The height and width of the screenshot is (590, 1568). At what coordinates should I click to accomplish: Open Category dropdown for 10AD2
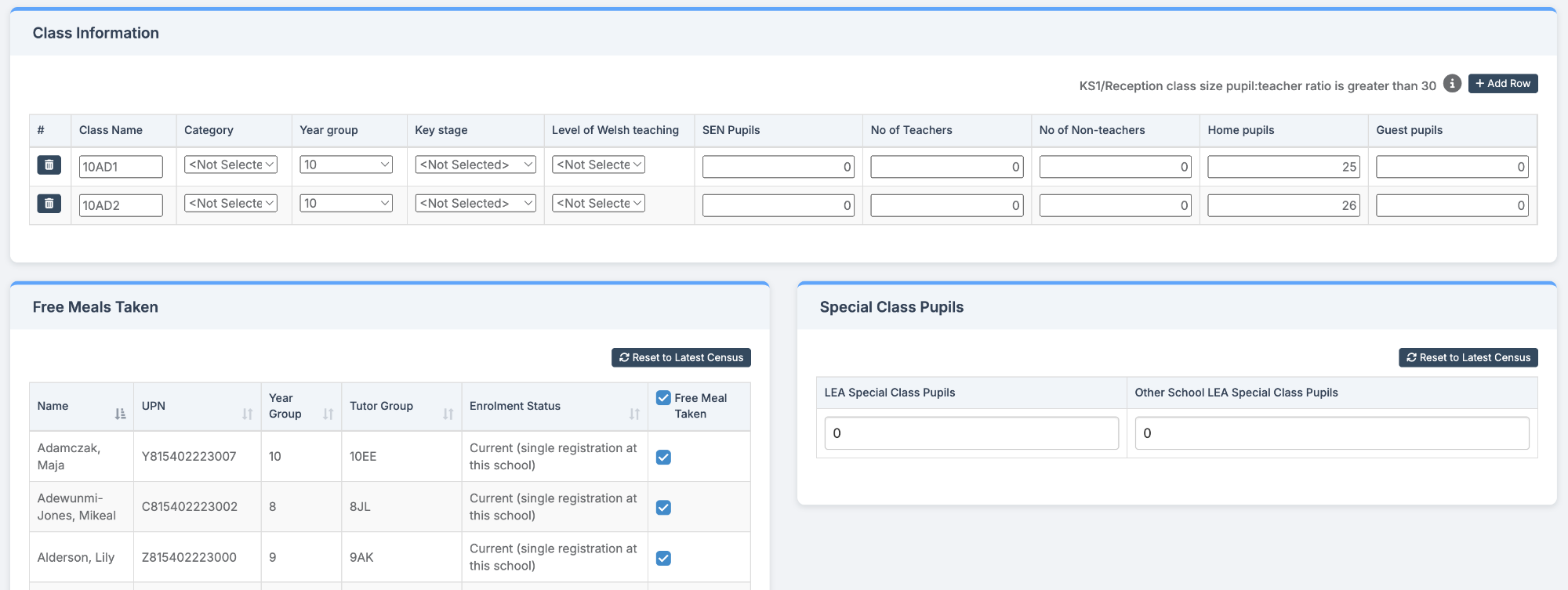click(x=230, y=203)
